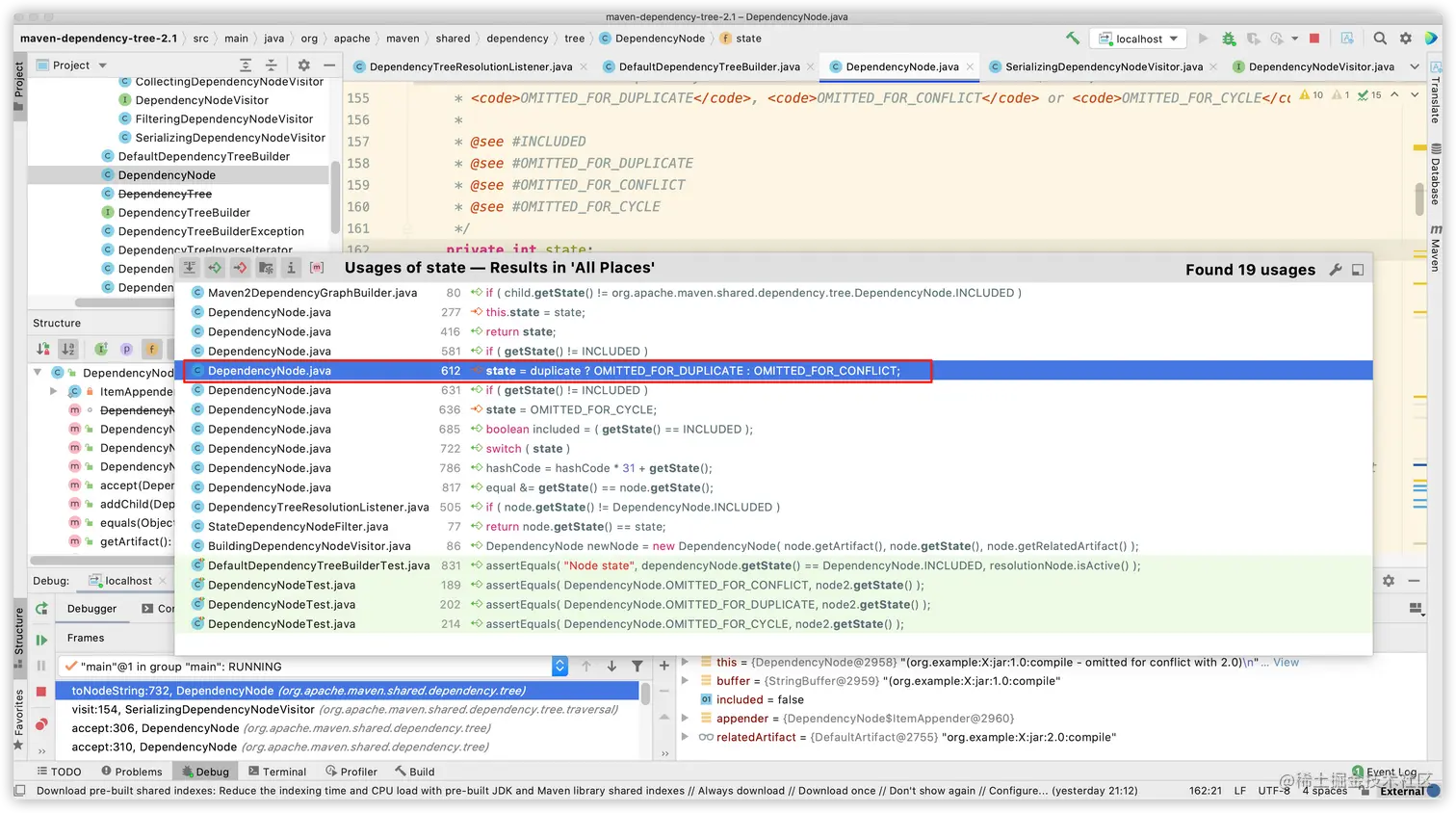Open Debug panel settings gear icon

coord(1388,581)
